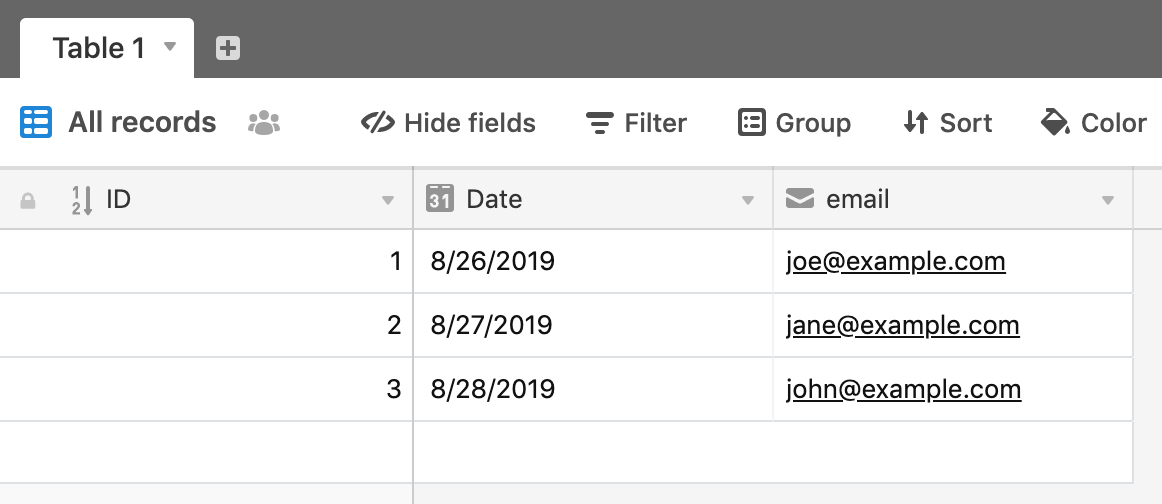Expand the email column dropdown arrow
Viewport: 1162px width, 504px height.
[x=1108, y=200]
